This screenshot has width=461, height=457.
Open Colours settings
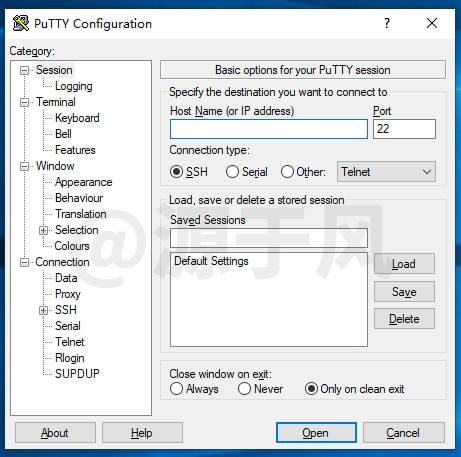tap(72, 246)
